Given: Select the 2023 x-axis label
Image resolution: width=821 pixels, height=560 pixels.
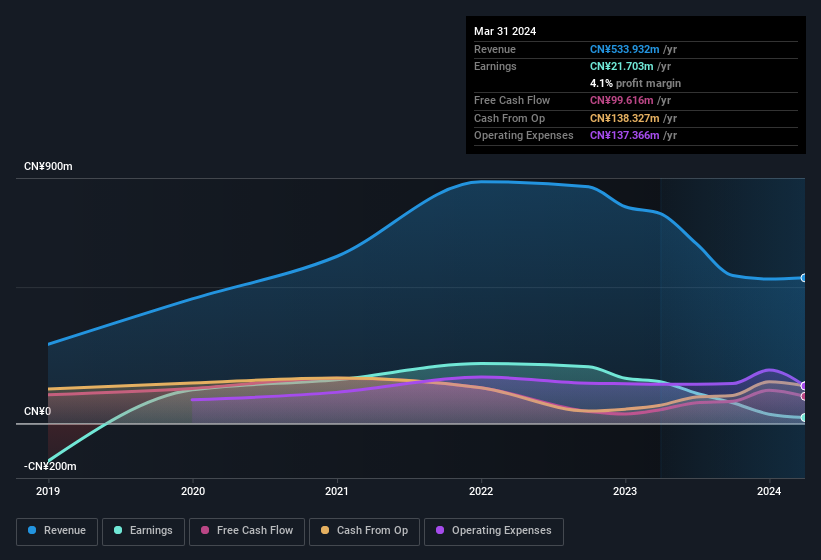Looking at the screenshot, I should (625, 491).
